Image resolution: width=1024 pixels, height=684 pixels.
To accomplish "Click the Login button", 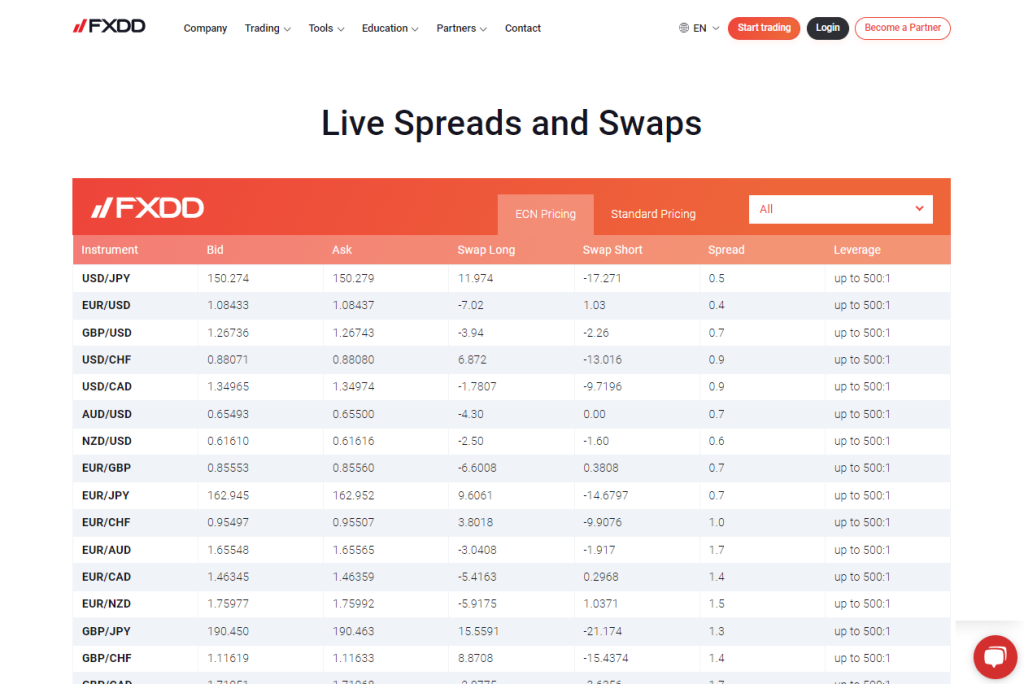I will (x=827, y=28).
